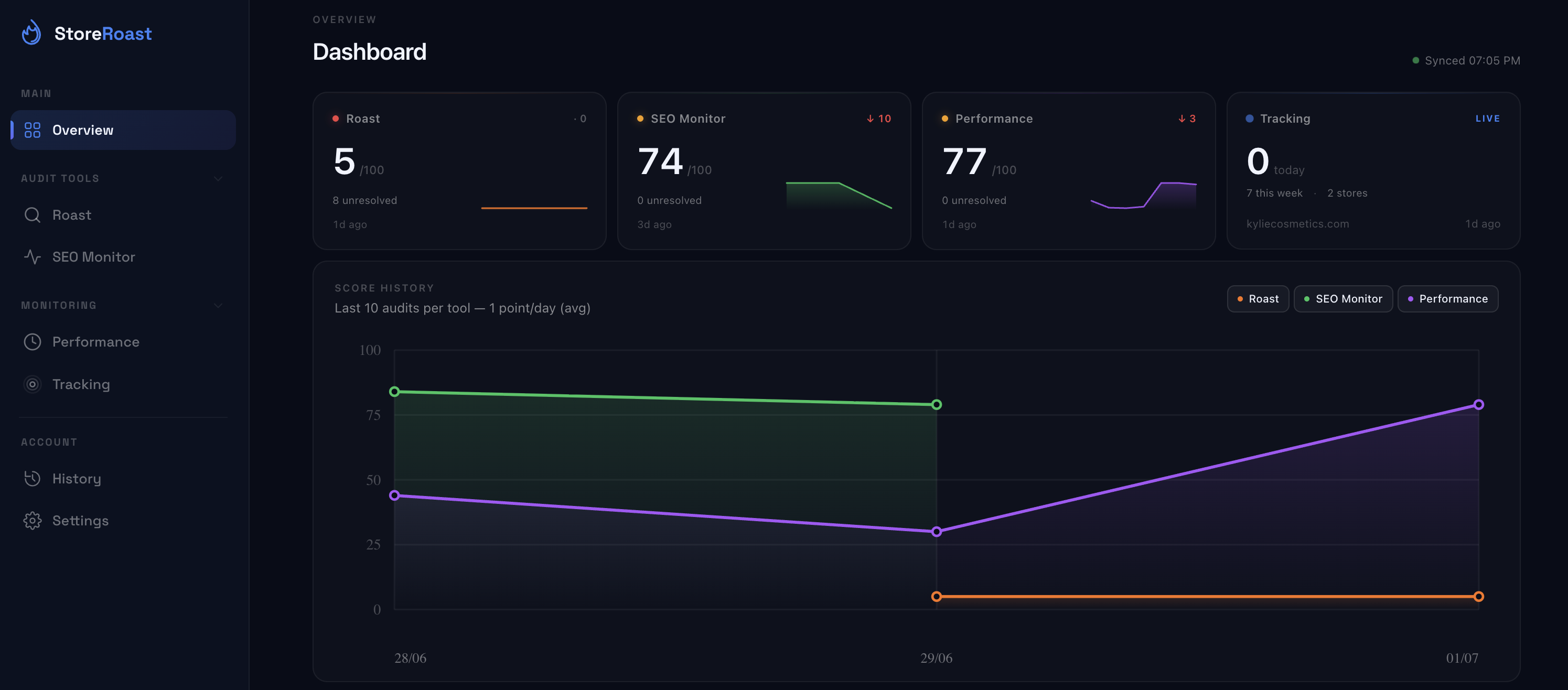Select the purple Performance point on 01/07
The height and width of the screenshot is (690, 1568).
pos(1478,405)
